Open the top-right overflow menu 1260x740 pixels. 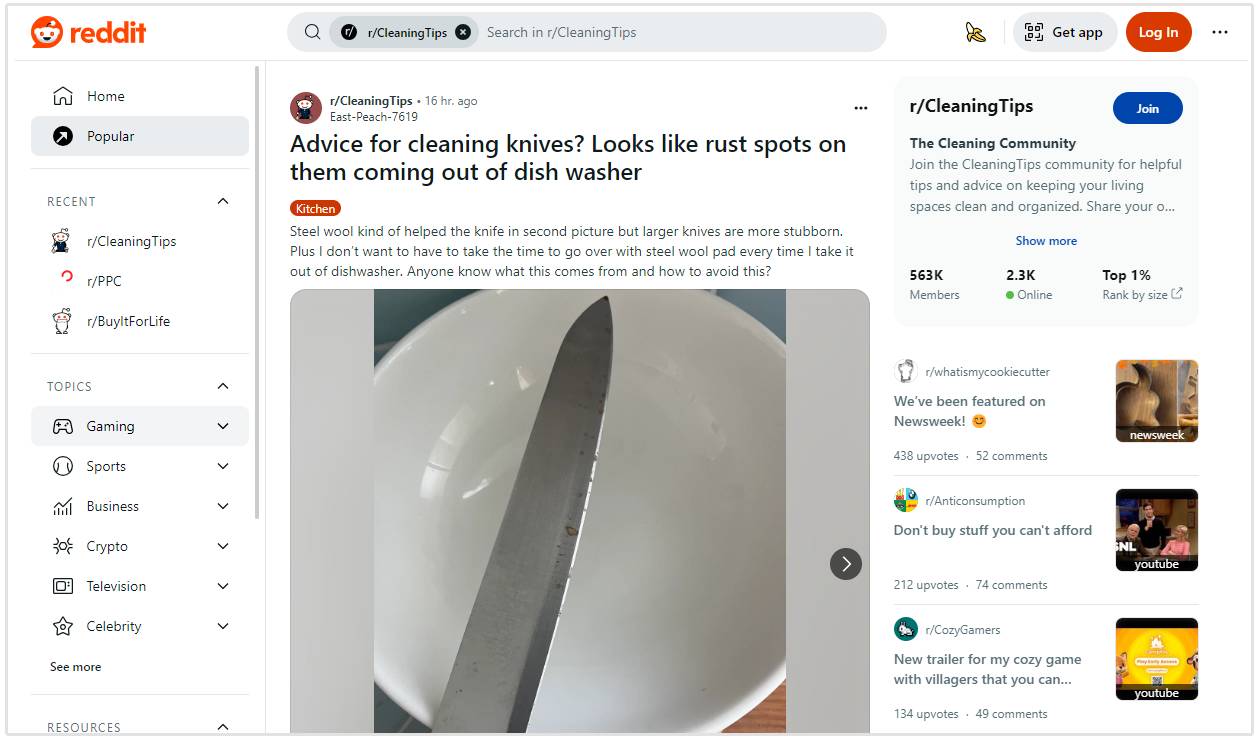click(1220, 32)
